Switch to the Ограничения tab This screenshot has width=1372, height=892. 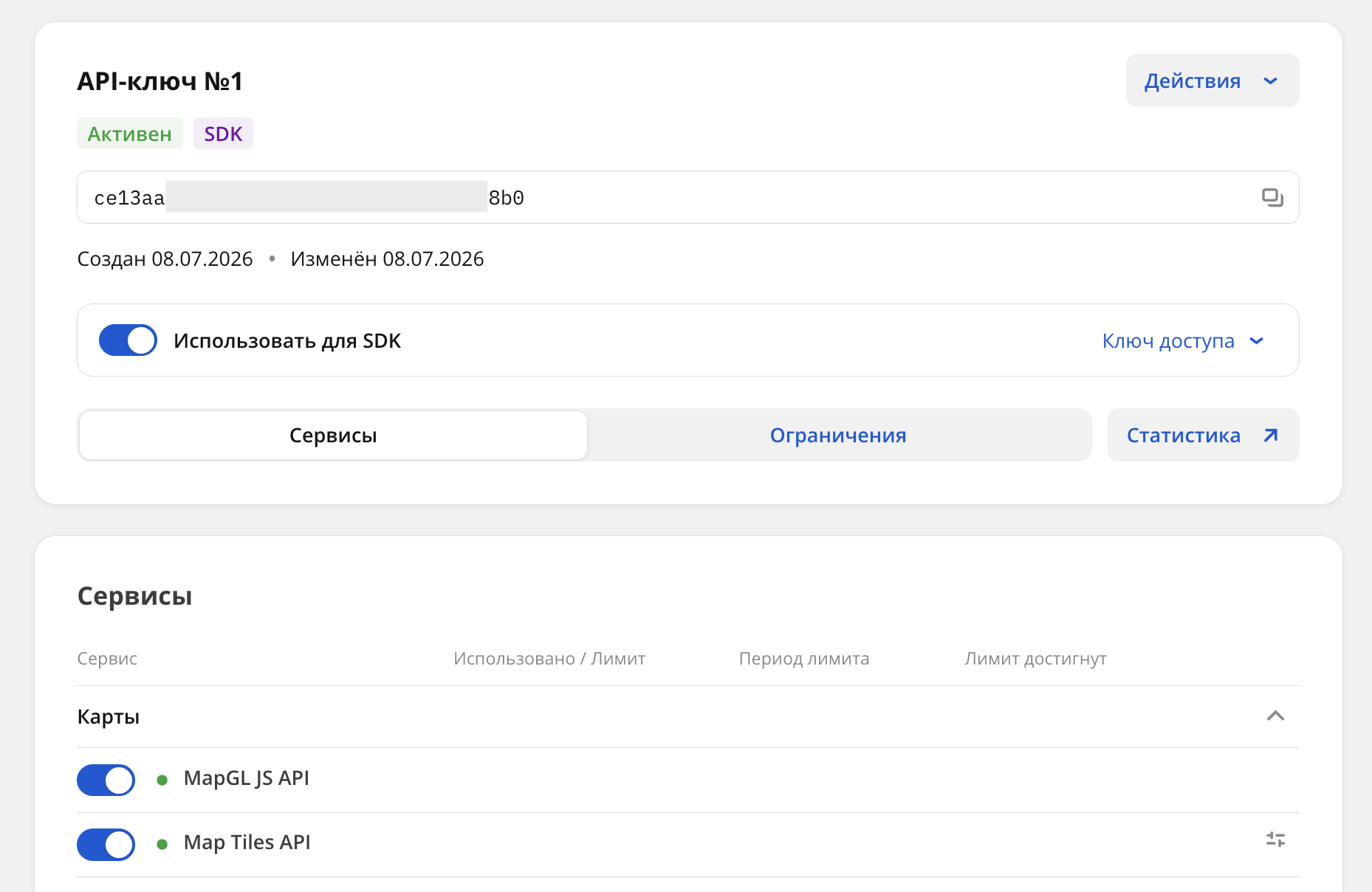(838, 436)
